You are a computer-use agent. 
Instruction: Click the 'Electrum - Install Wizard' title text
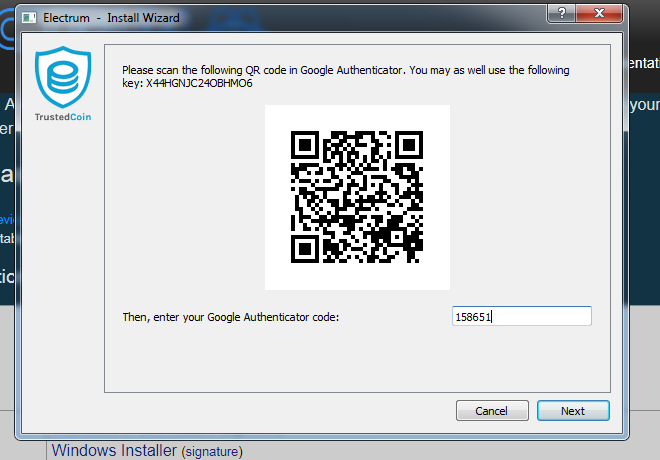[111, 18]
